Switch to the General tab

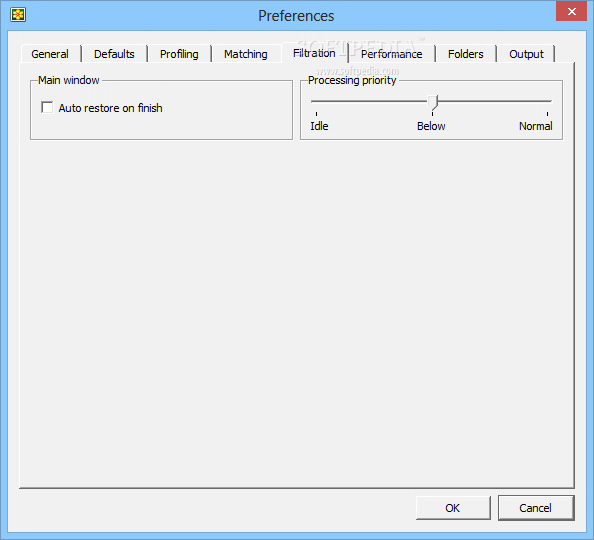[x=50, y=54]
